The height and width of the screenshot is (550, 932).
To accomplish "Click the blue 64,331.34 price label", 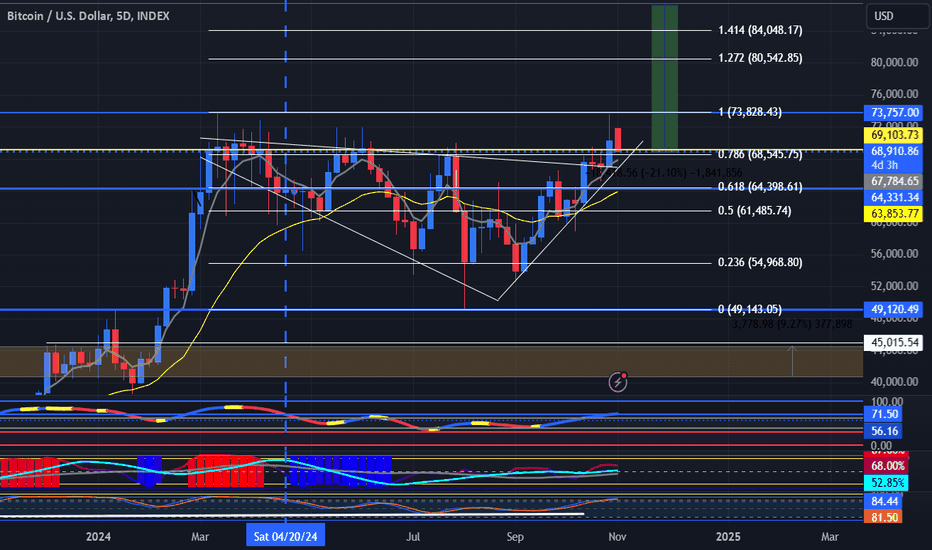I will (894, 197).
